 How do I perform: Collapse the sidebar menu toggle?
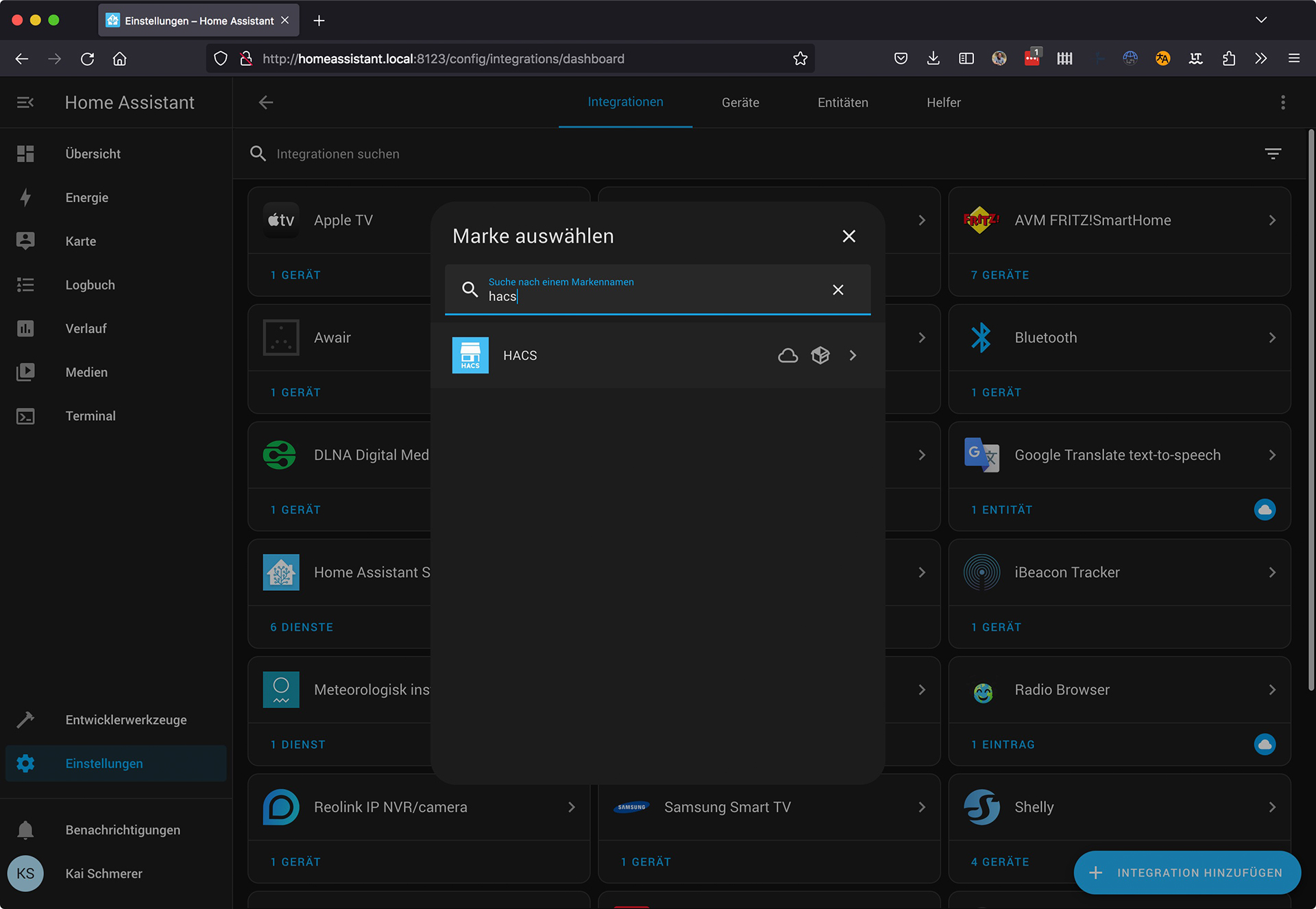pos(25,103)
